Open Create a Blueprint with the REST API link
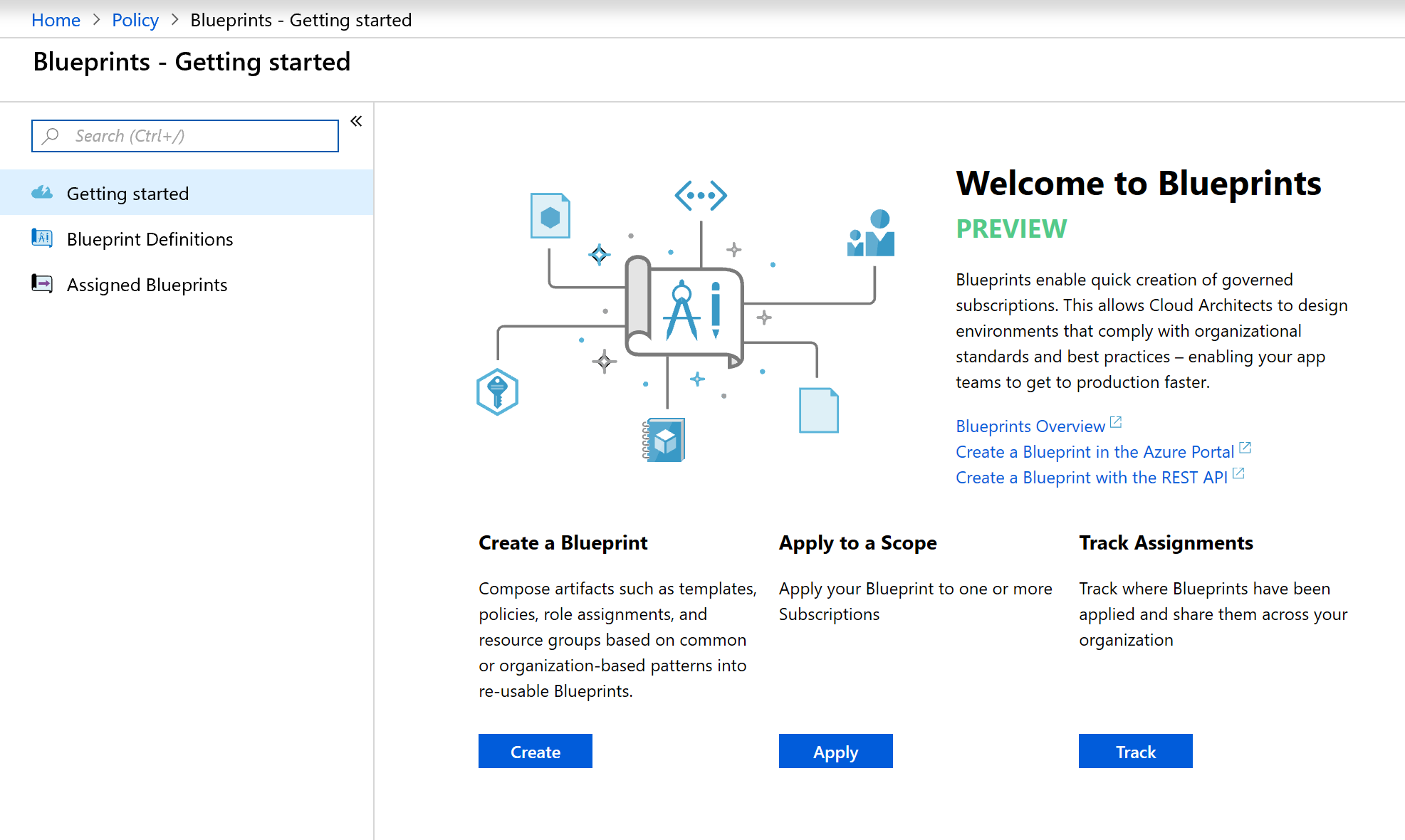Screen dimensions: 1405x840 [1092, 477]
